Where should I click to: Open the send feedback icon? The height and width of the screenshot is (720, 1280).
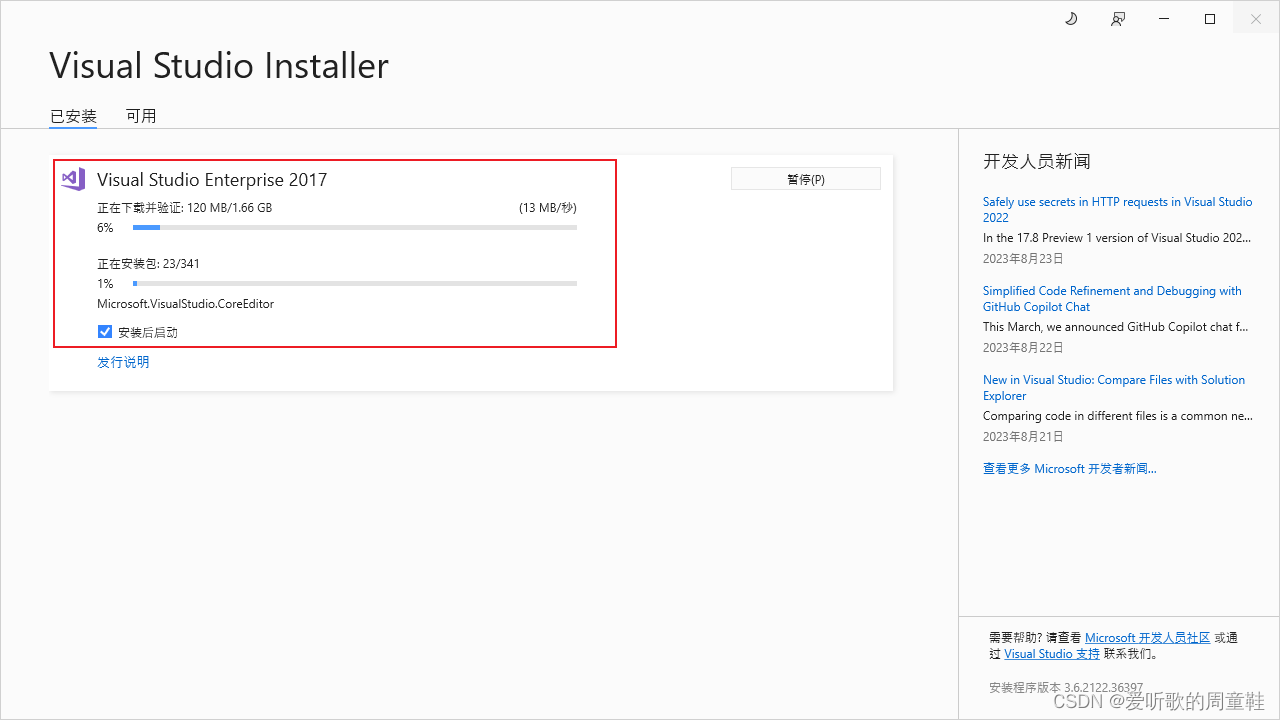(1117, 18)
